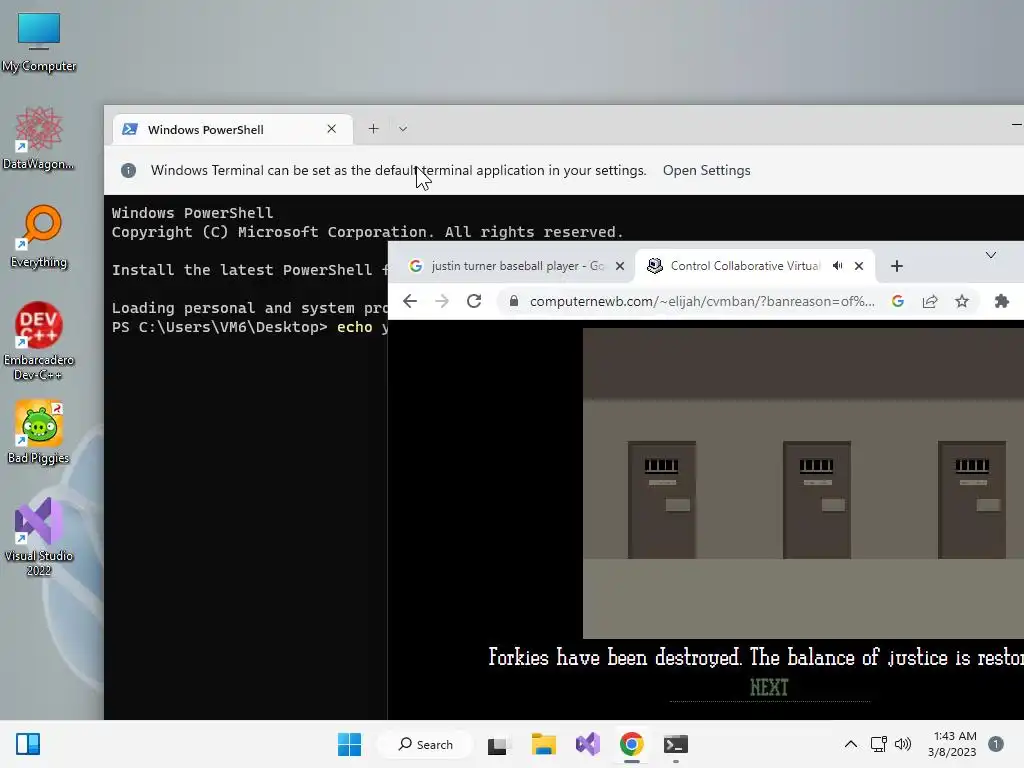Expand Chrome tab search chevron
The width and height of the screenshot is (1024, 768).
[991, 255]
